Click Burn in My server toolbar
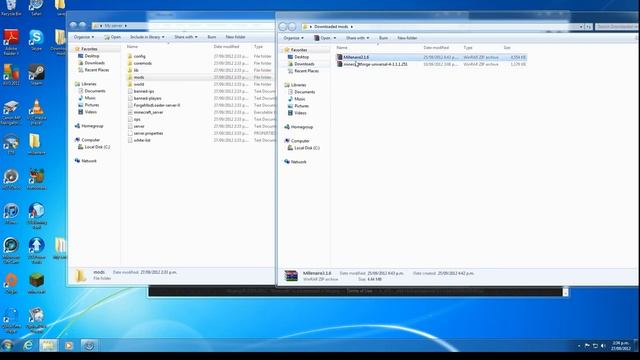 click(x=211, y=37)
